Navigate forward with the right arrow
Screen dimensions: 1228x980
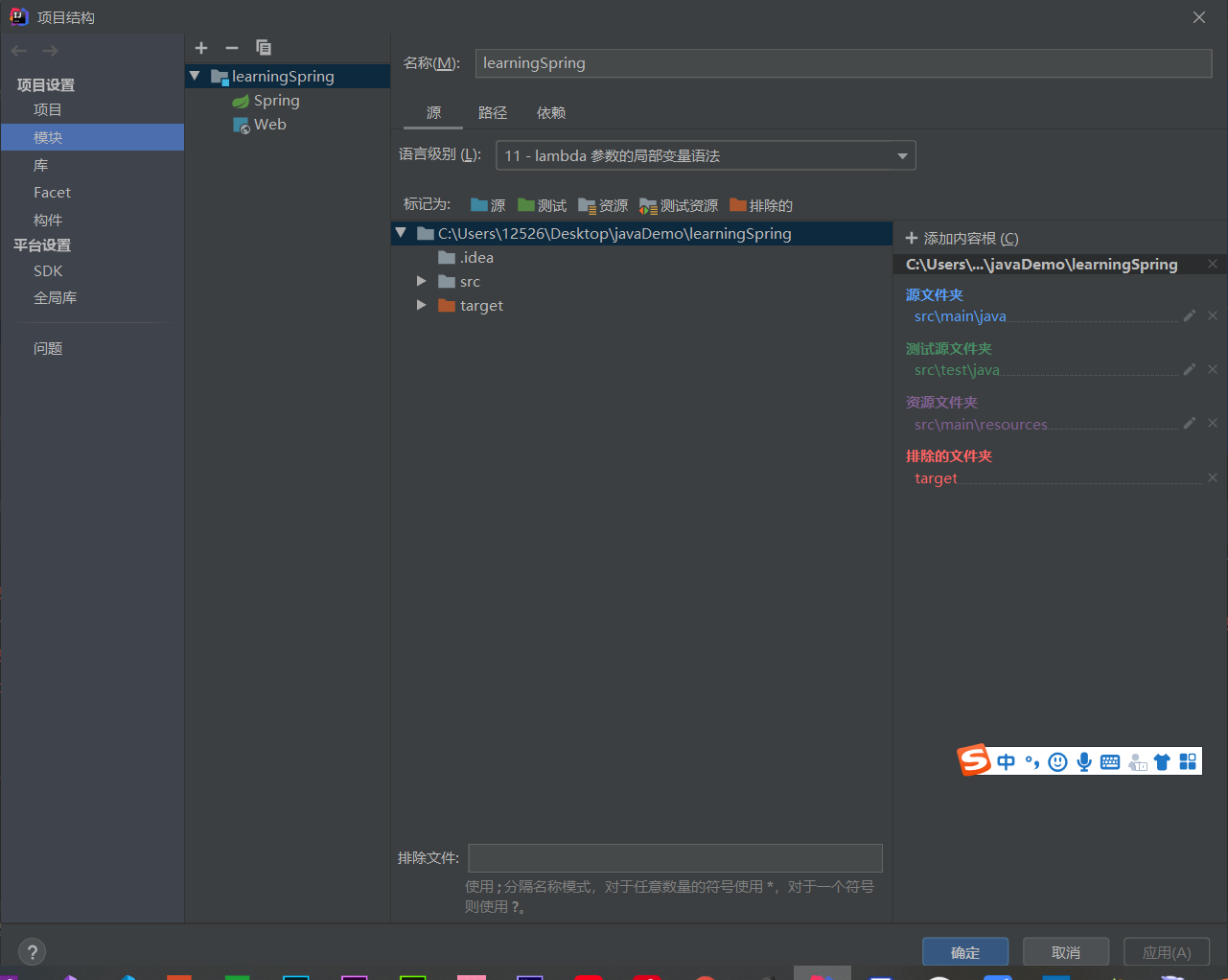click(51, 51)
